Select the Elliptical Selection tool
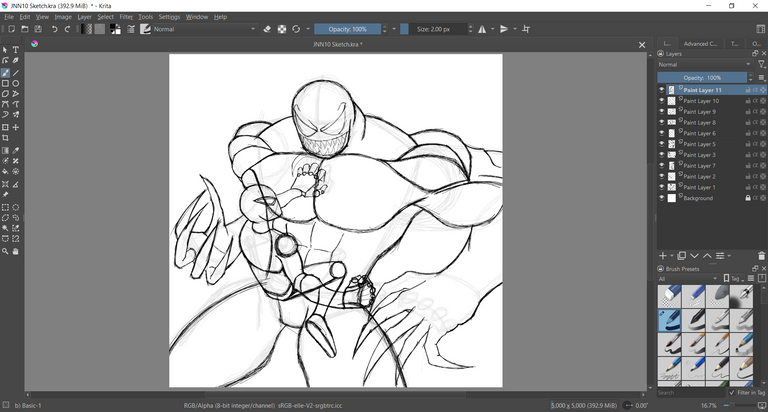The image size is (768, 412). [16, 207]
